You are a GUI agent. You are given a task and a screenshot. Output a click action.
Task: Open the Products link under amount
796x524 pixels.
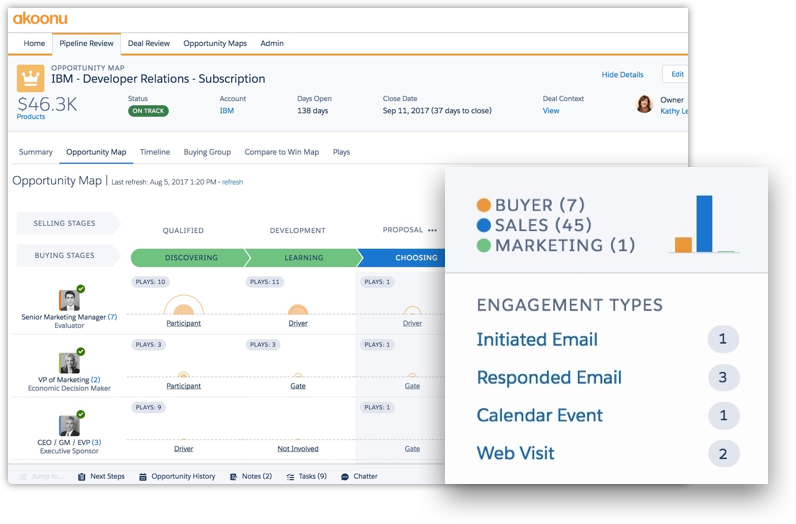[31, 117]
